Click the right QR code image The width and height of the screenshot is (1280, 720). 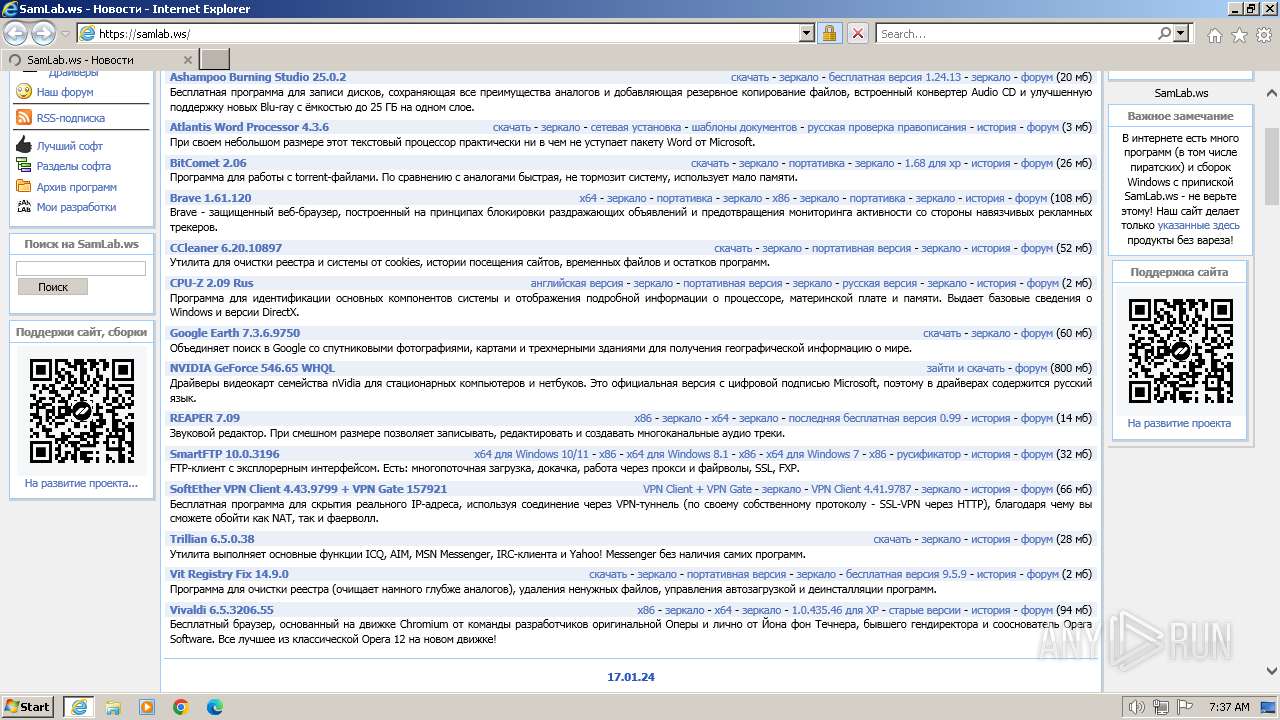1180,351
